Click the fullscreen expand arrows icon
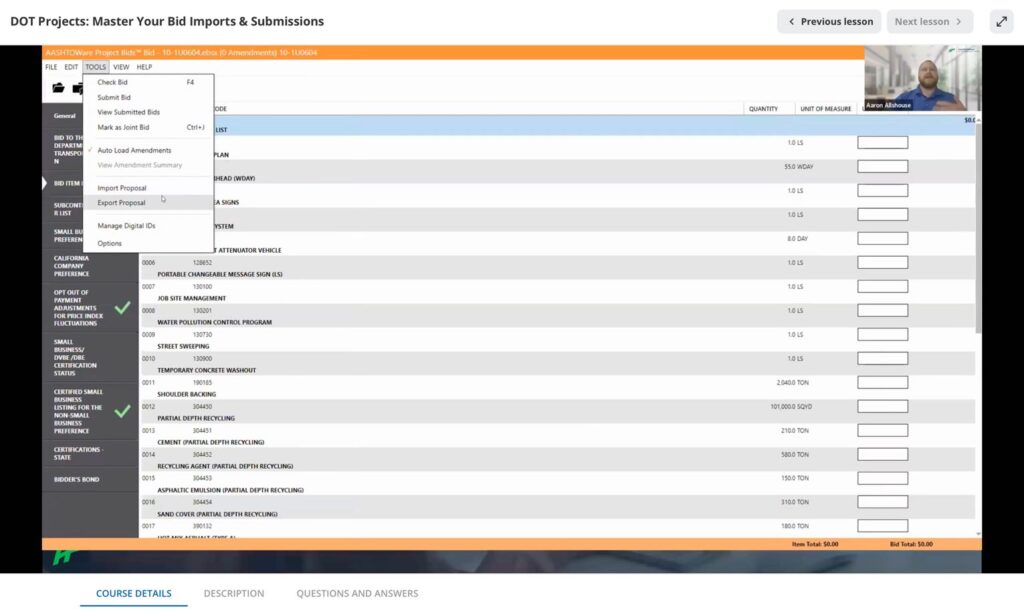This screenshot has height=616, width=1024. pyautogui.click(x=1001, y=21)
